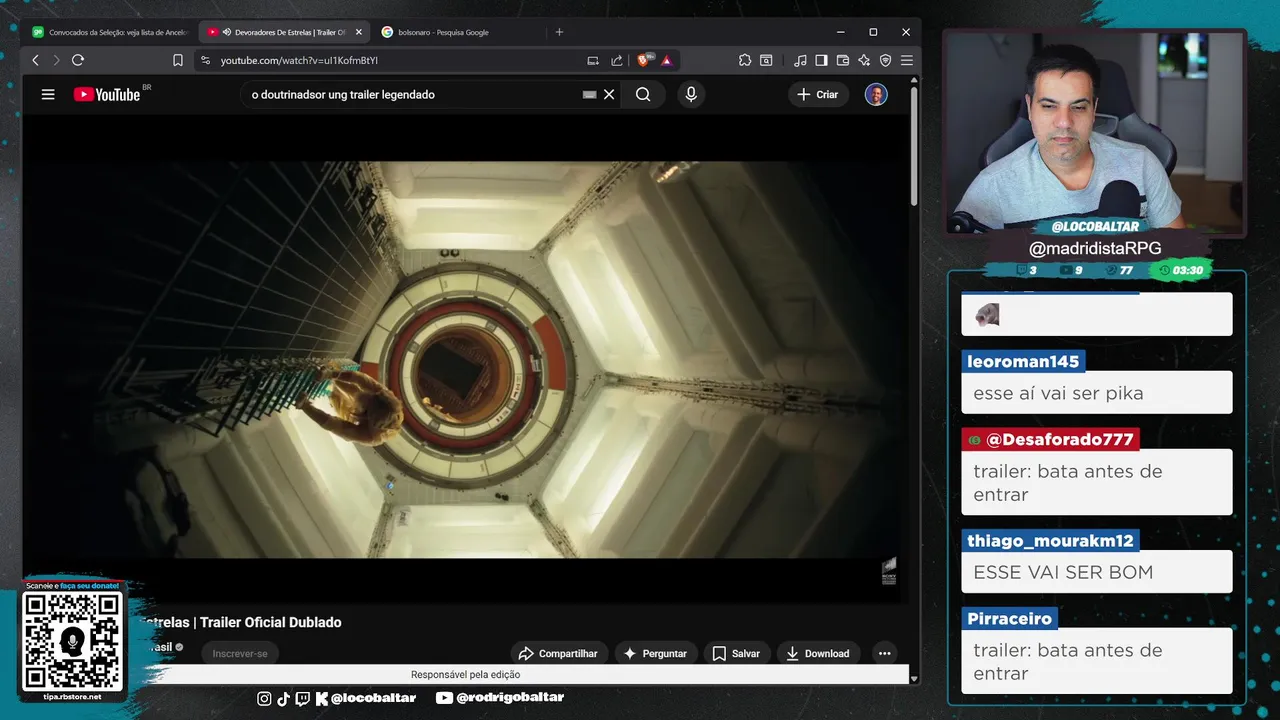1280x720 pixels.
Task: Click the Twitch icon in stream footer
Action: [303, 698]
